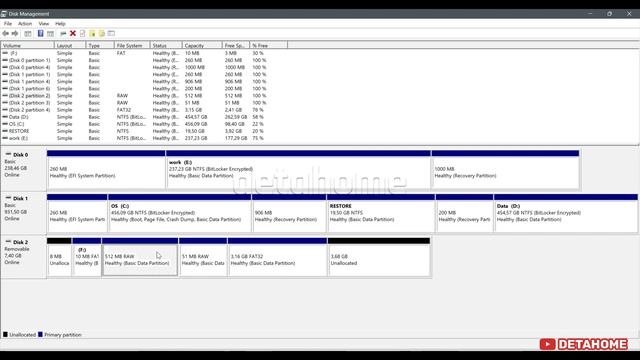Viewport: 640px width, 360px height.
Task: Click the red X Delete icon
Action: coord(73,33)
